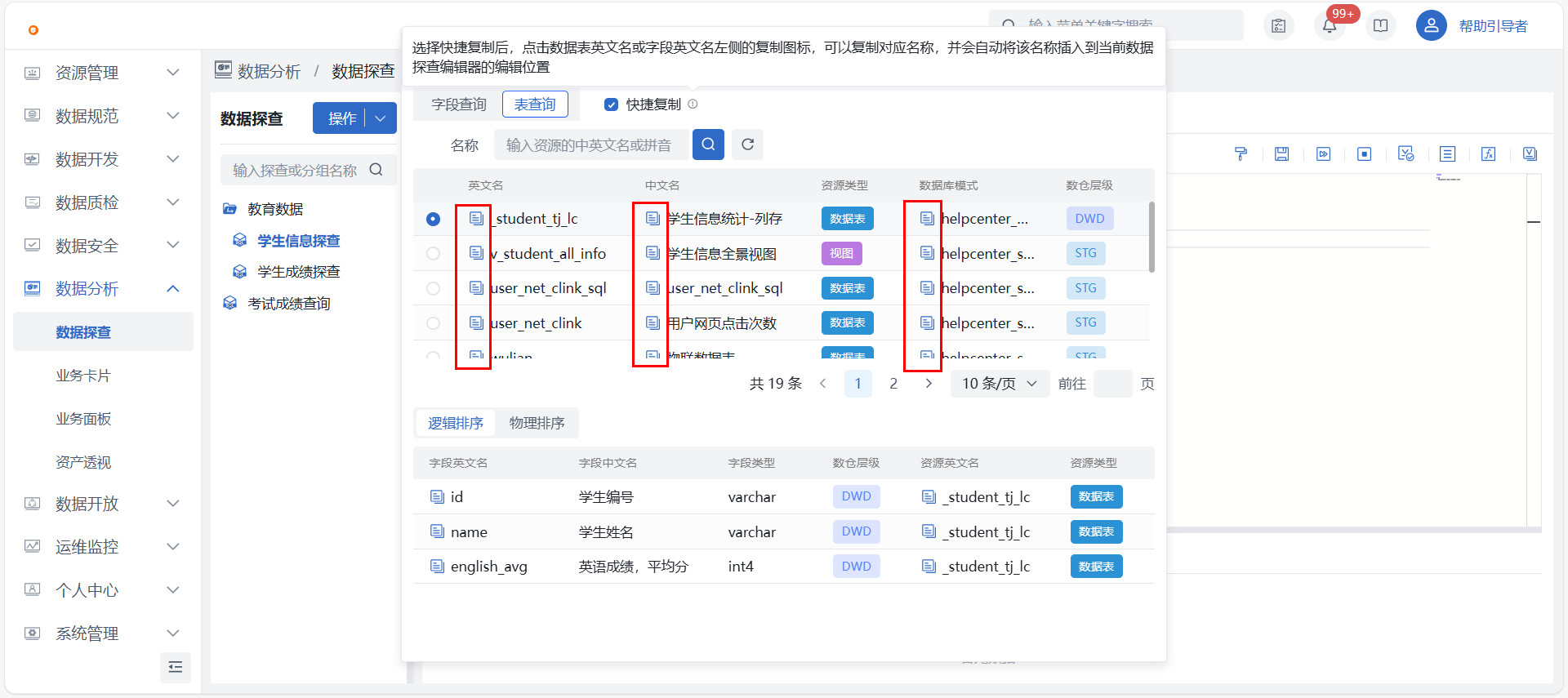
Task: Copy English name of user_net_clink_sql
Action: pos(476,288)
